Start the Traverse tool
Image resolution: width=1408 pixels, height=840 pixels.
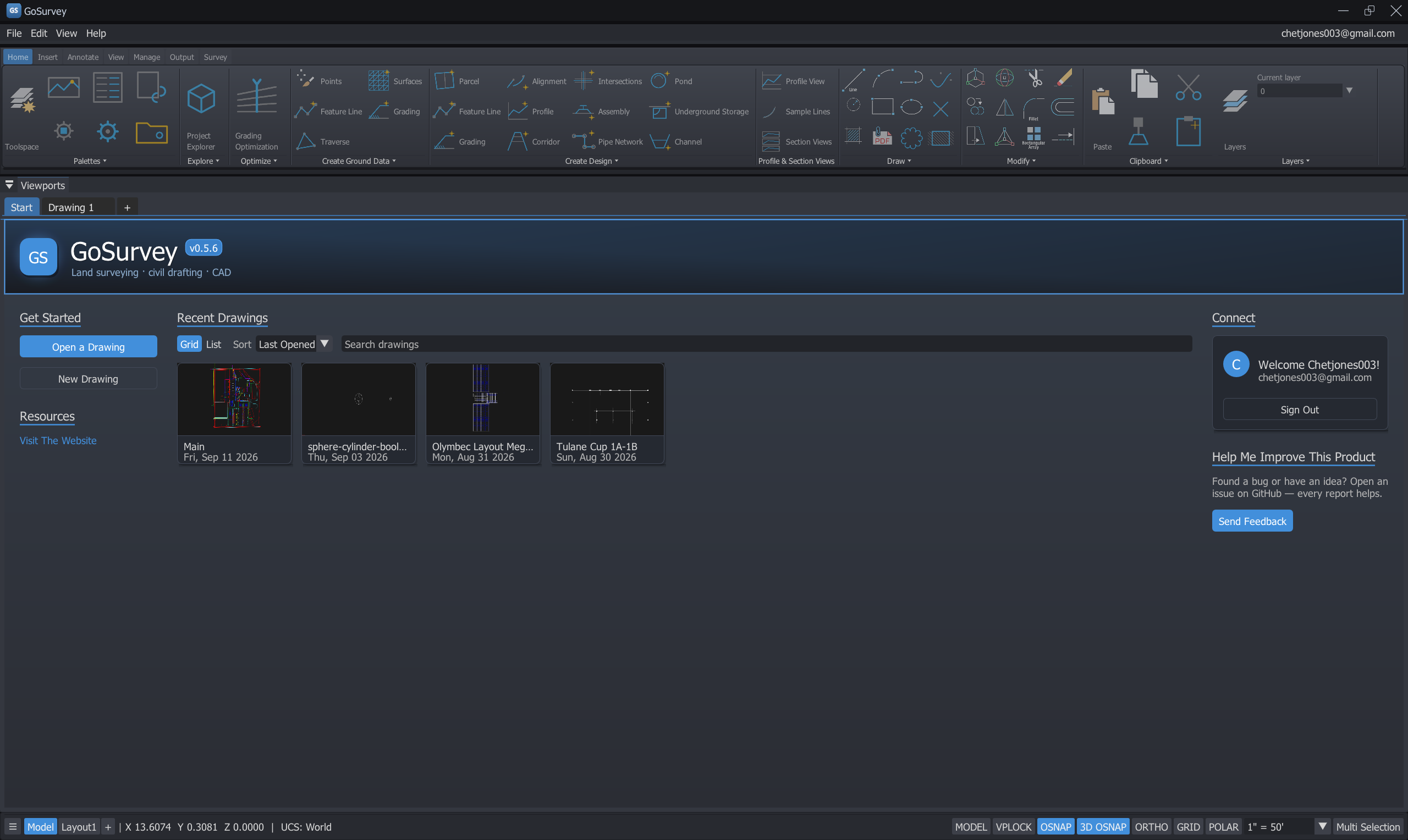[322, 141]
